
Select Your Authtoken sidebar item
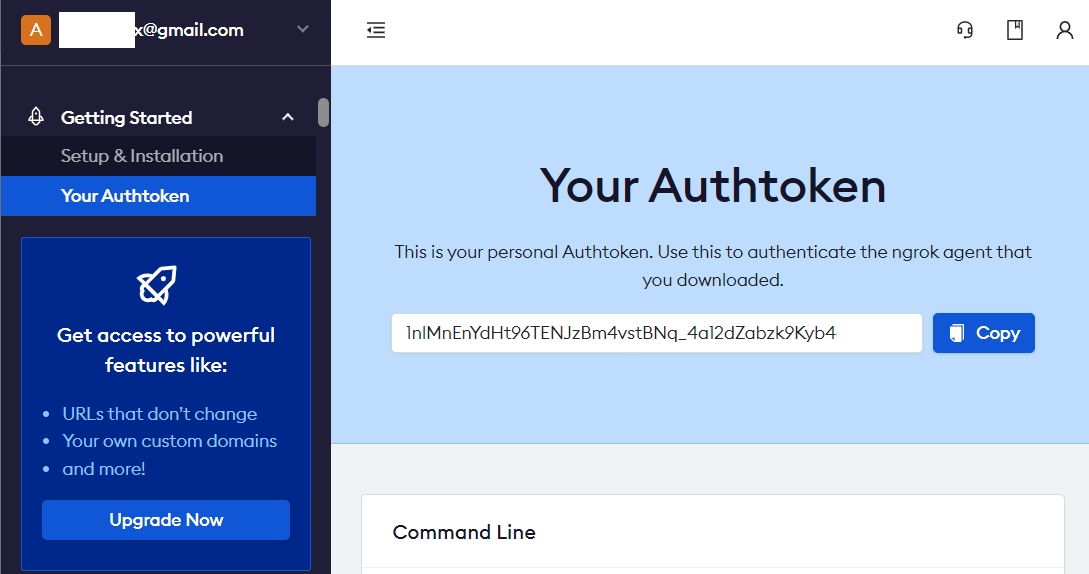(x=125, y=196)
